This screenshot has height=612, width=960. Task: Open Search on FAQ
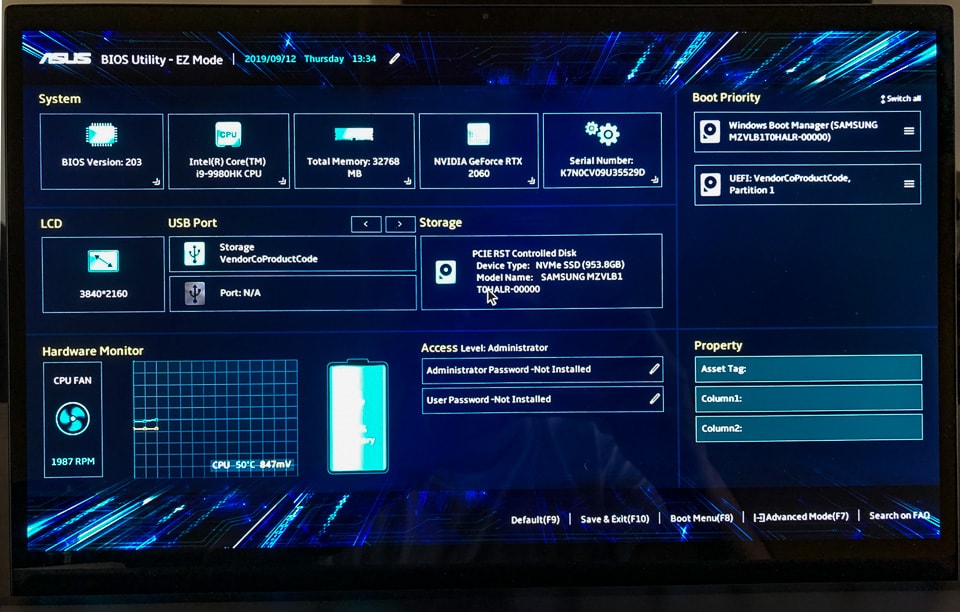click(899, 515)
